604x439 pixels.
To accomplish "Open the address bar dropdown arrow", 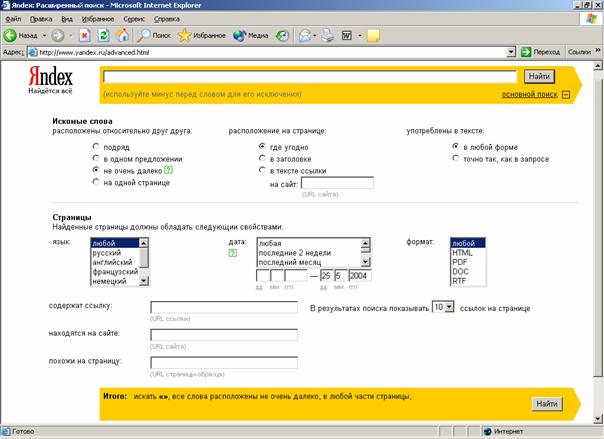I will (511, 52).
